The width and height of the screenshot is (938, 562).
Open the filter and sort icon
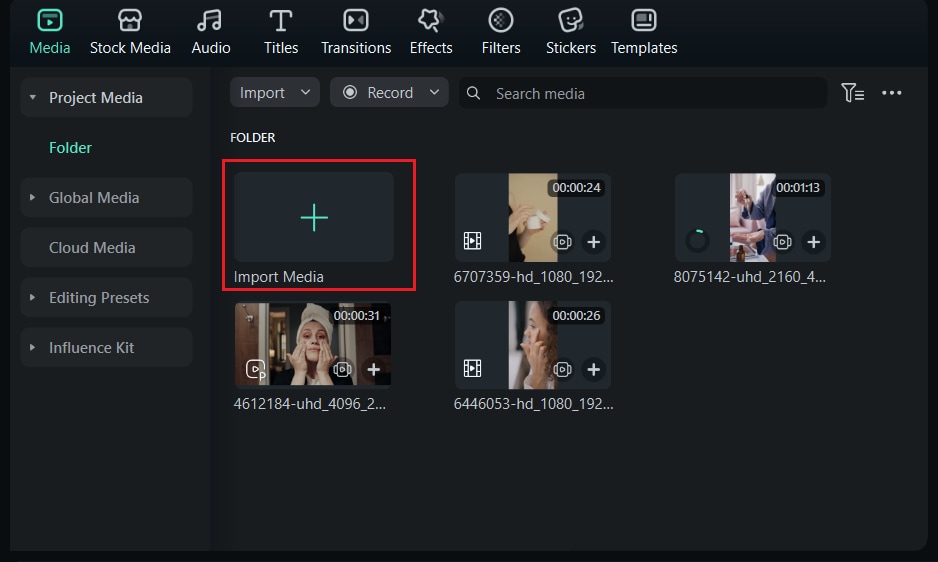pyautogui.click(x=852, y=93)
